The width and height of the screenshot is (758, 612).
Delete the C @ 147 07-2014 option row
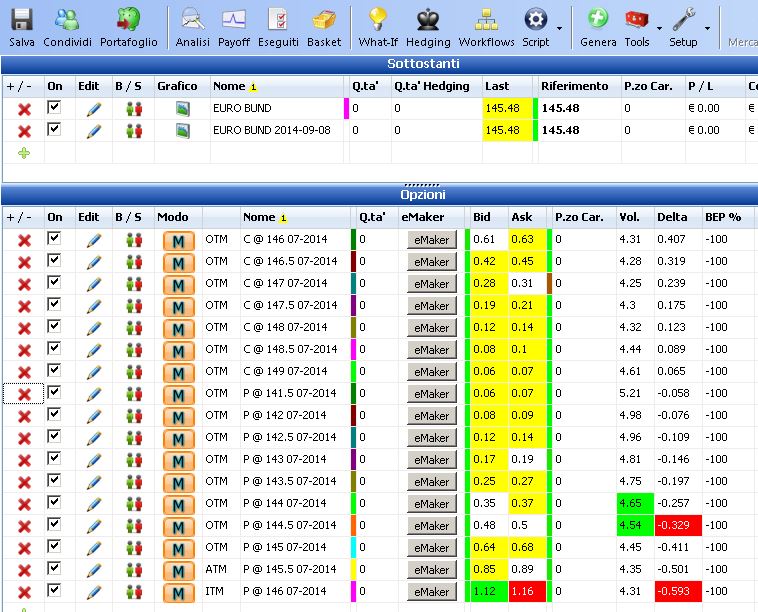click(x=24, y=284)
